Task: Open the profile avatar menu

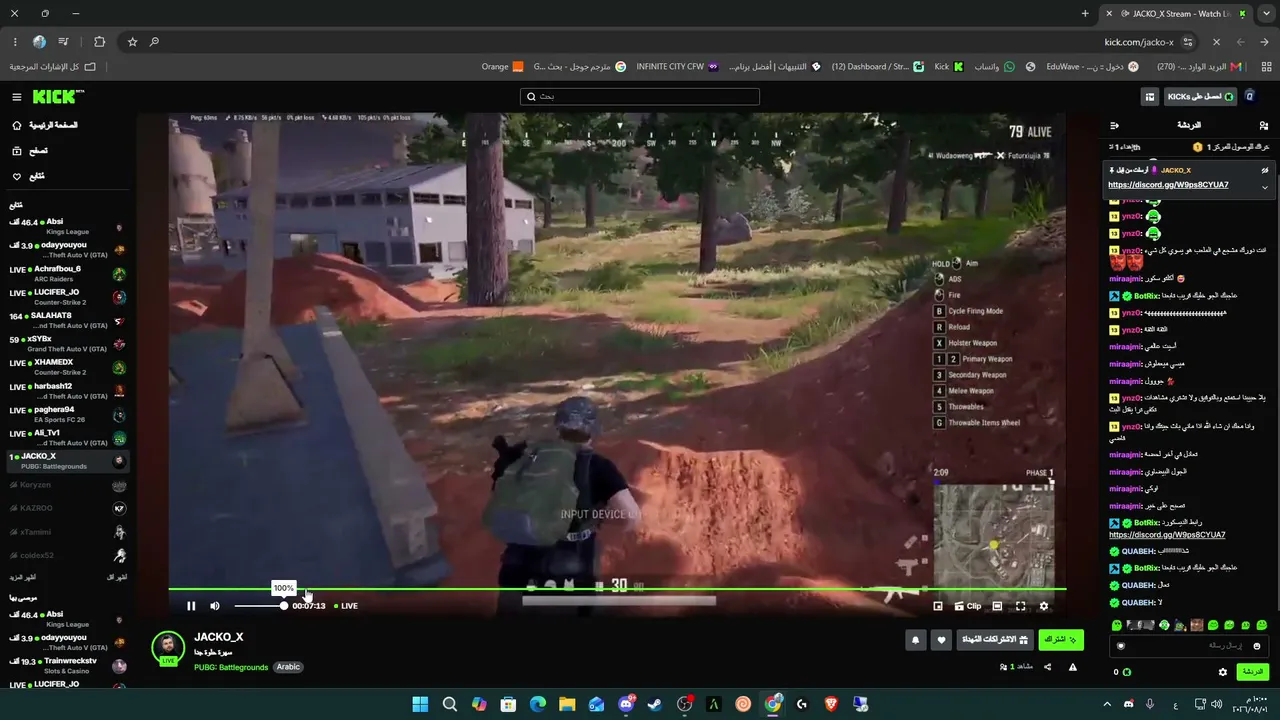Action: tap(1250, 97)
